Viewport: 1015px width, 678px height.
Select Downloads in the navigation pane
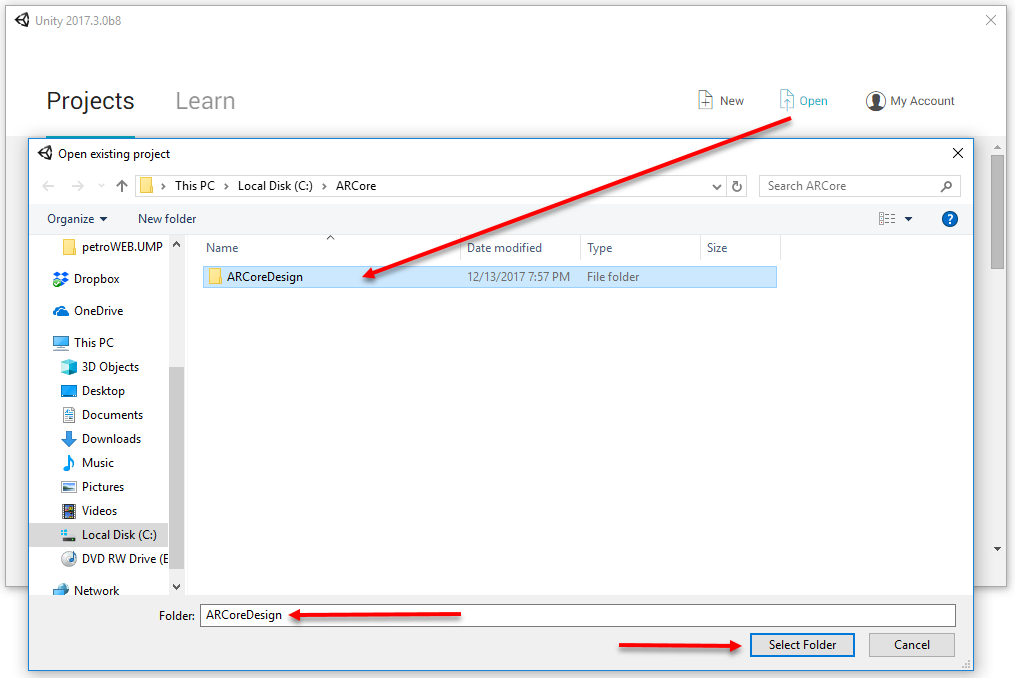[x=111, y=439]
